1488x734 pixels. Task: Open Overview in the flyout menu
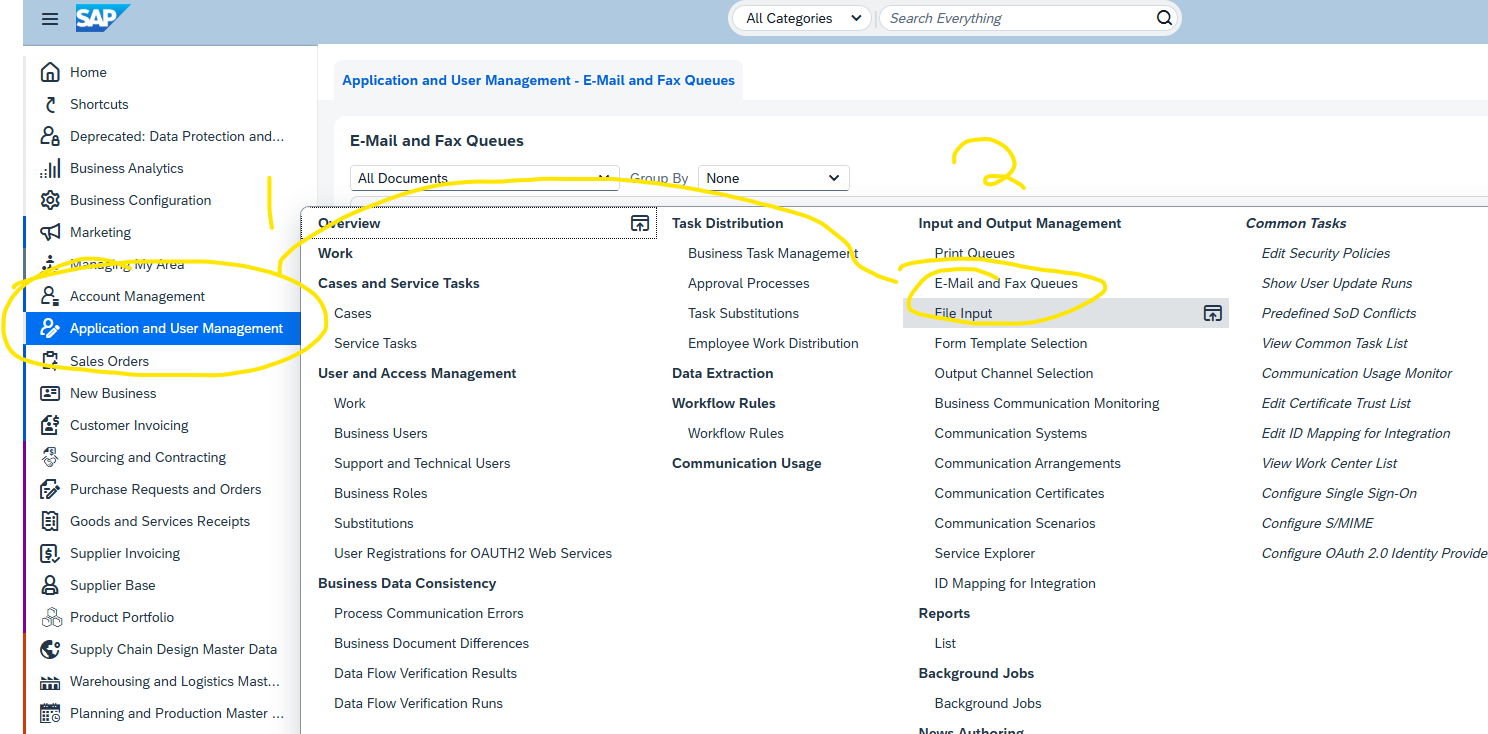pyautogui.click(x=349, y=223)
